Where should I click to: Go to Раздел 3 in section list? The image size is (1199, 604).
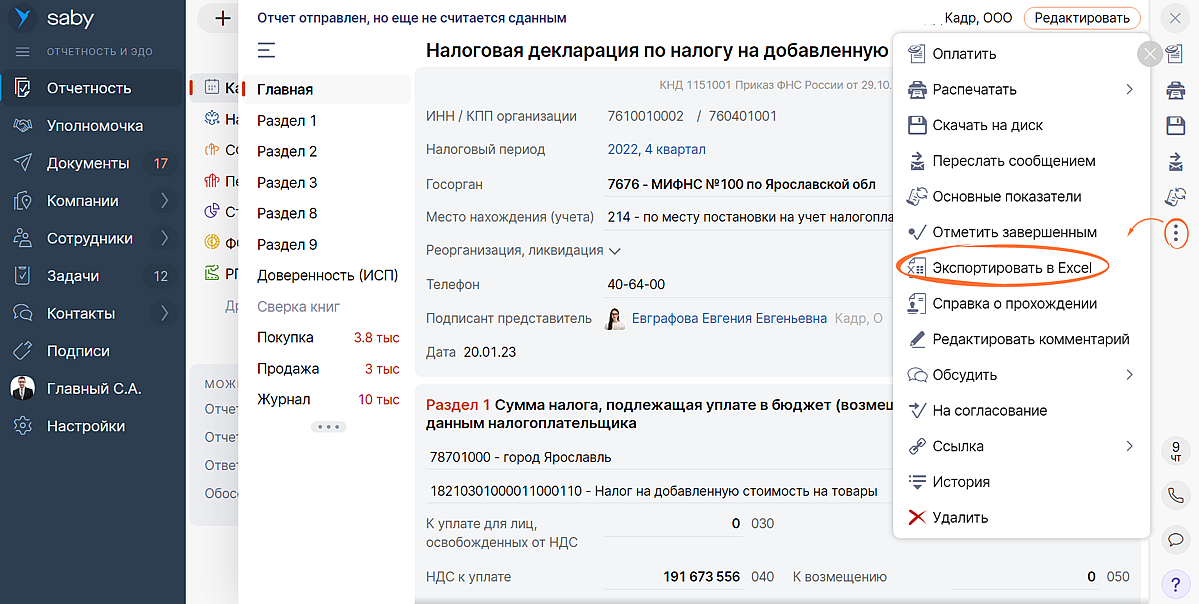pos(287,182)
